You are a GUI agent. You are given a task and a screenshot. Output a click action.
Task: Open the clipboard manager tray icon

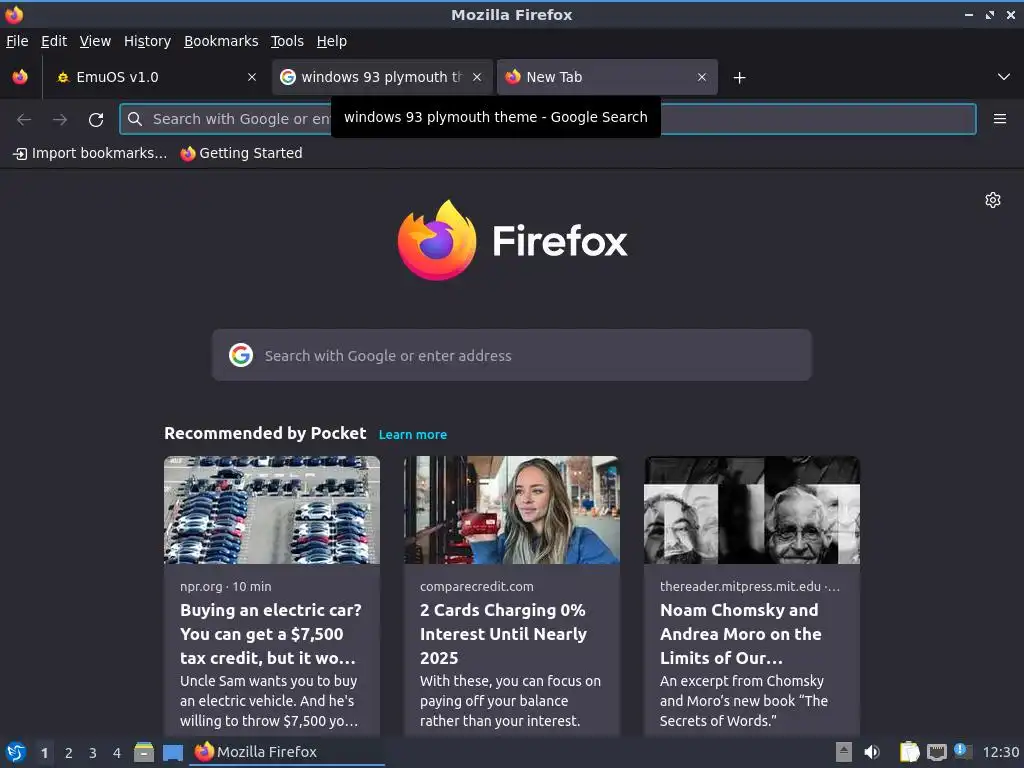909,752
